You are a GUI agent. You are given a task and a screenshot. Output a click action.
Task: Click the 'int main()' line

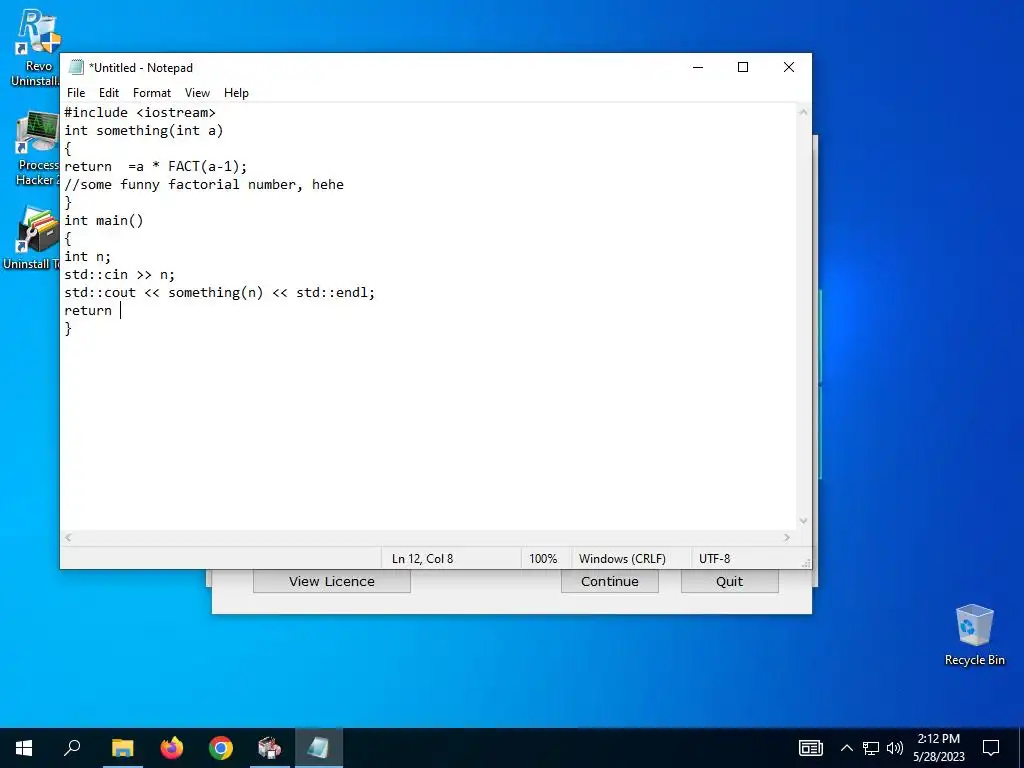(103, 221)
